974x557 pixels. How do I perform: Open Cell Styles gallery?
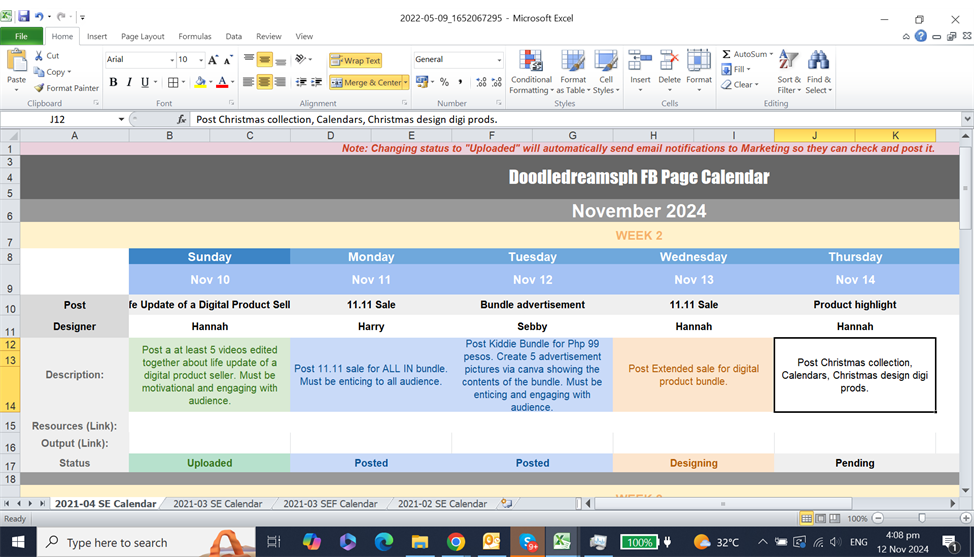(x=606, y=72)
